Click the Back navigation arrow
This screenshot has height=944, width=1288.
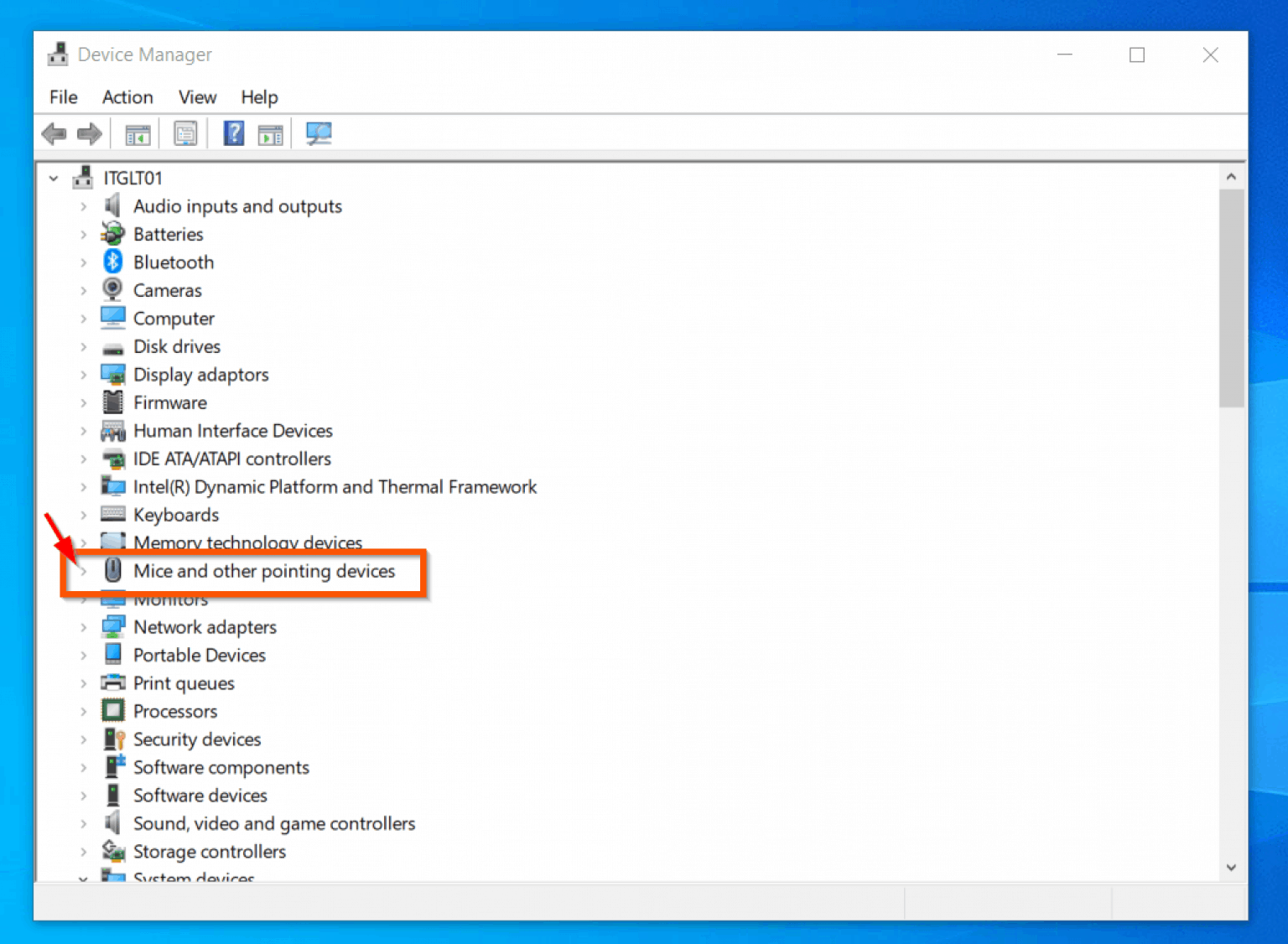(54, 133)
